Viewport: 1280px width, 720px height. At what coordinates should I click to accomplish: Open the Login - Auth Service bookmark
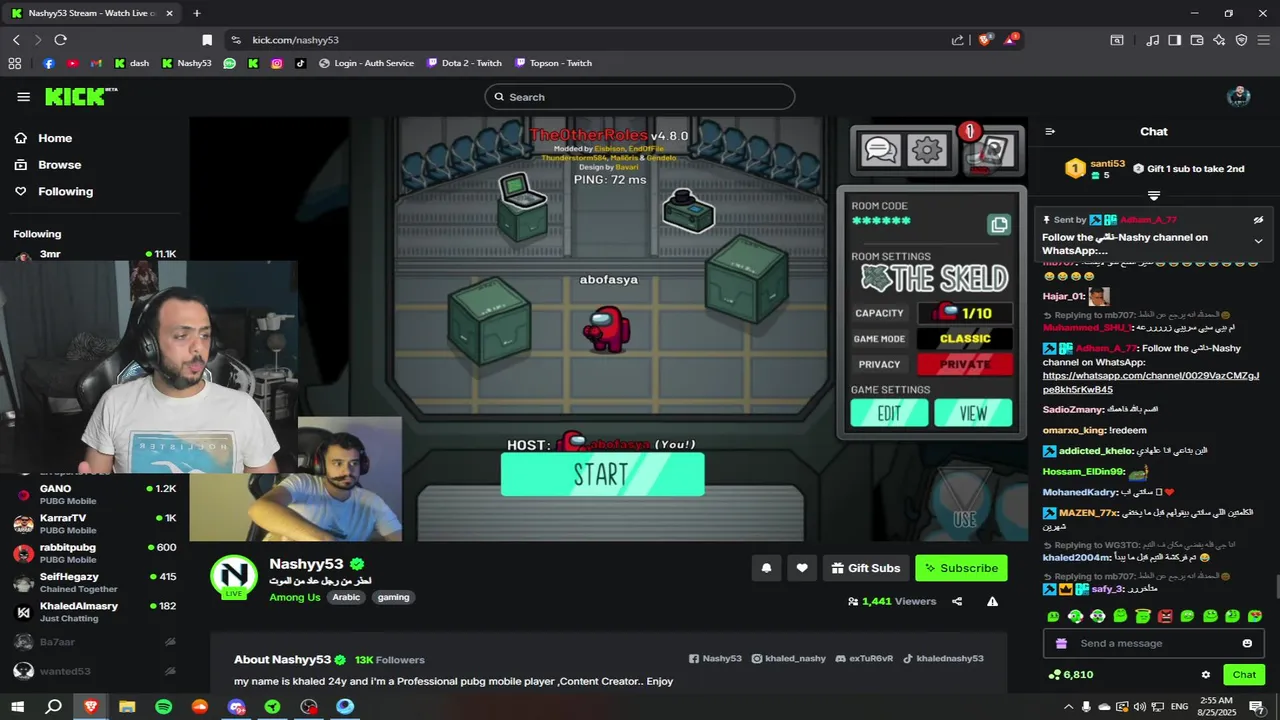(366, 63)
